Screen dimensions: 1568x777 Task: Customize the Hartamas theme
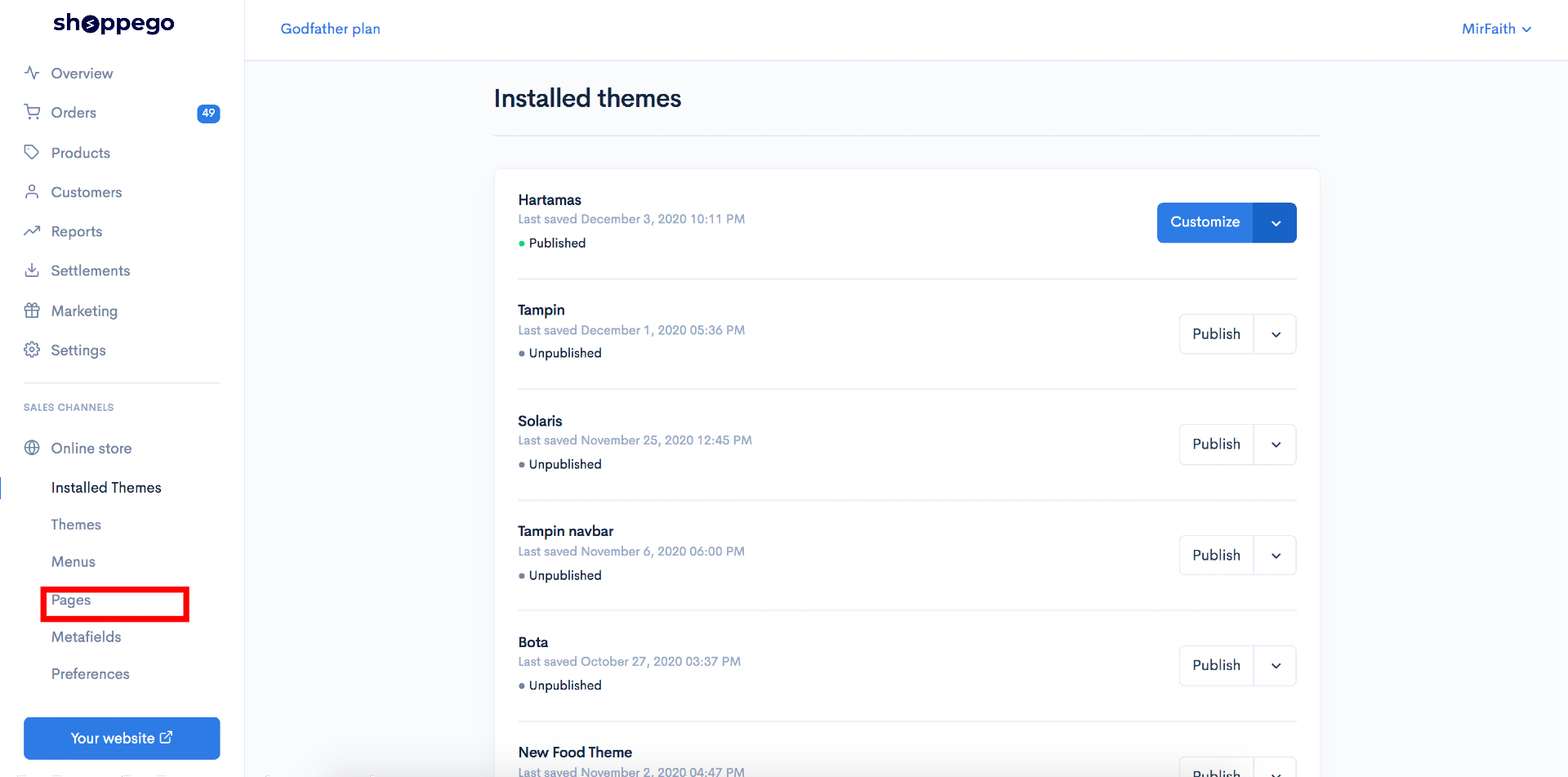[x=1205, y=222]
